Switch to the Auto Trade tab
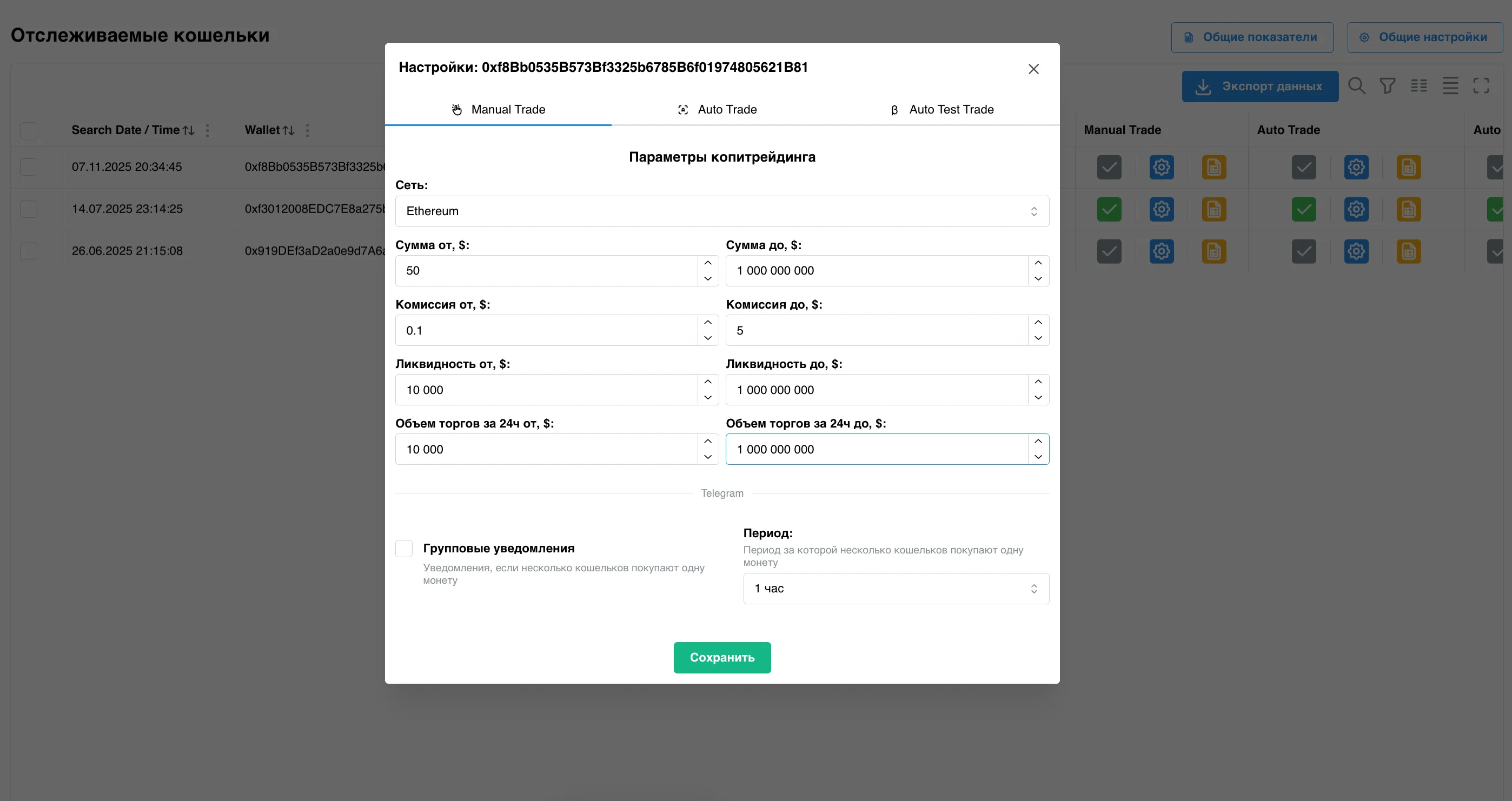1512x801 pixels. click(x=727, y=109)
